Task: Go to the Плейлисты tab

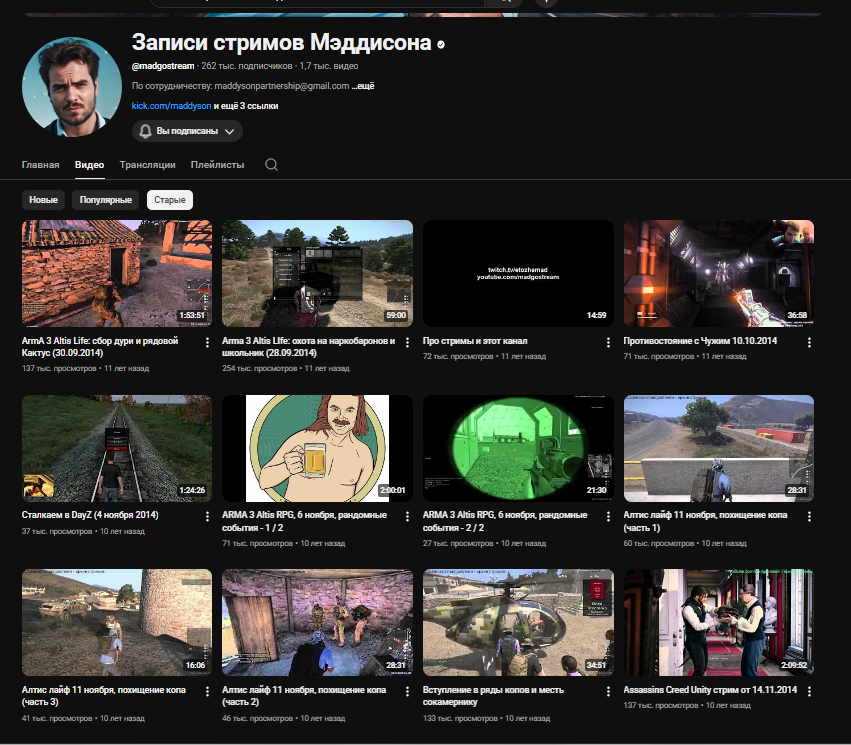Action: [217, 164]
